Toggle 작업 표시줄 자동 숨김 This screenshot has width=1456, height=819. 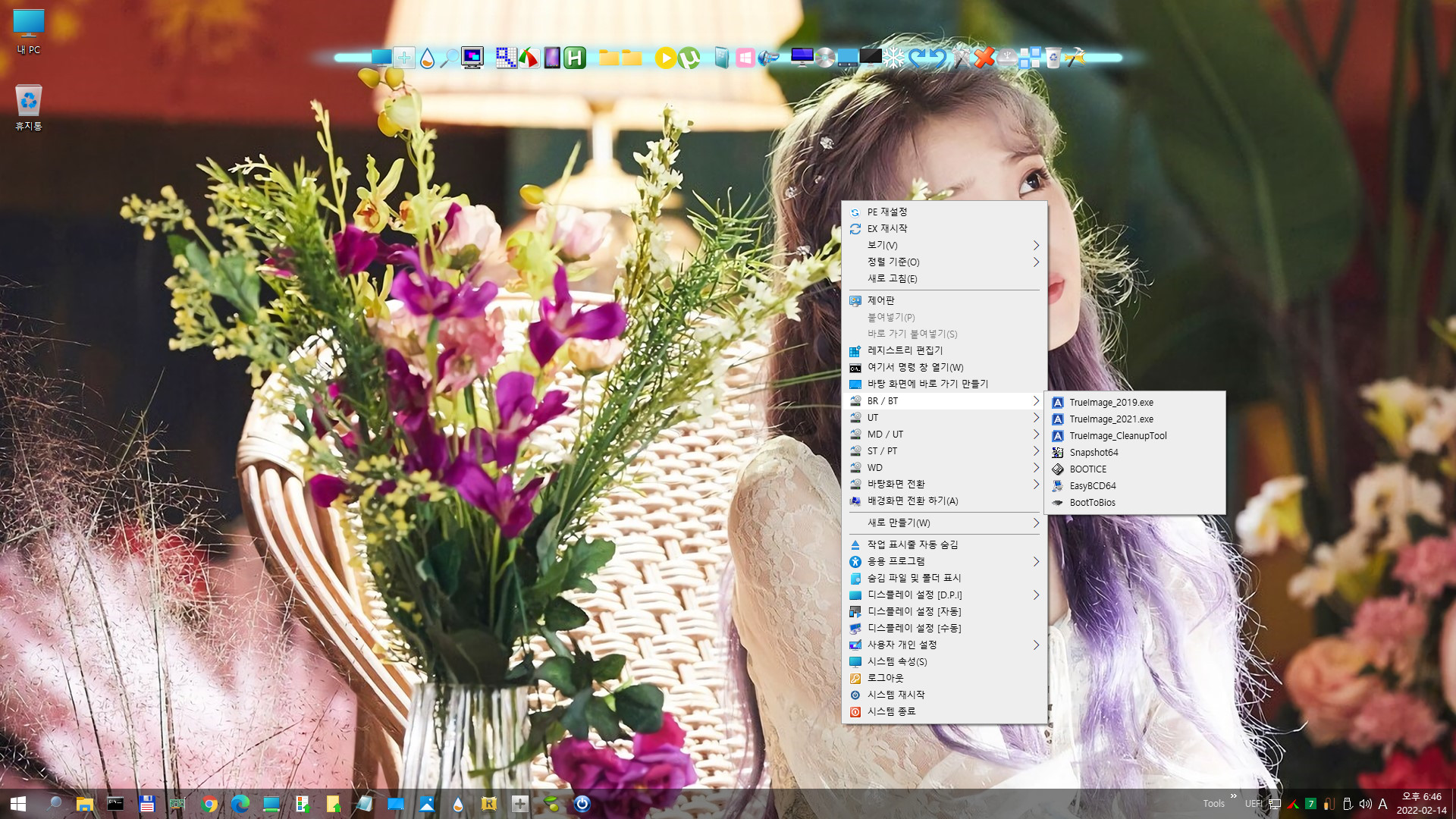pos(944,544)
